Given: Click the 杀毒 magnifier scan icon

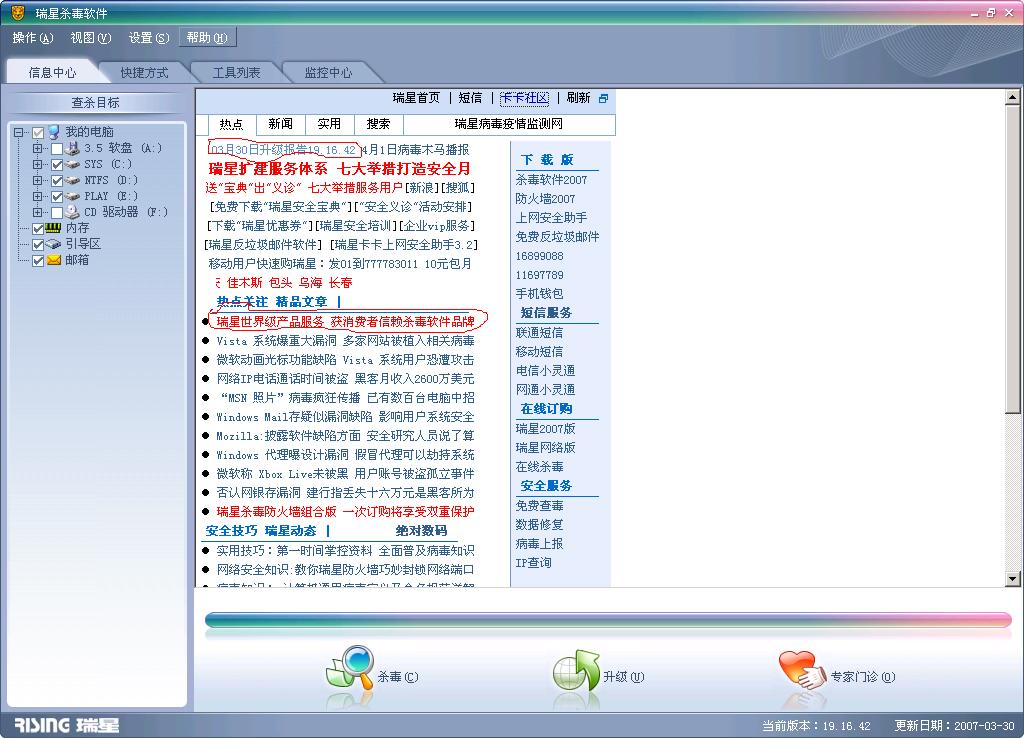Looking at the screenshot, I should (350, 667).
